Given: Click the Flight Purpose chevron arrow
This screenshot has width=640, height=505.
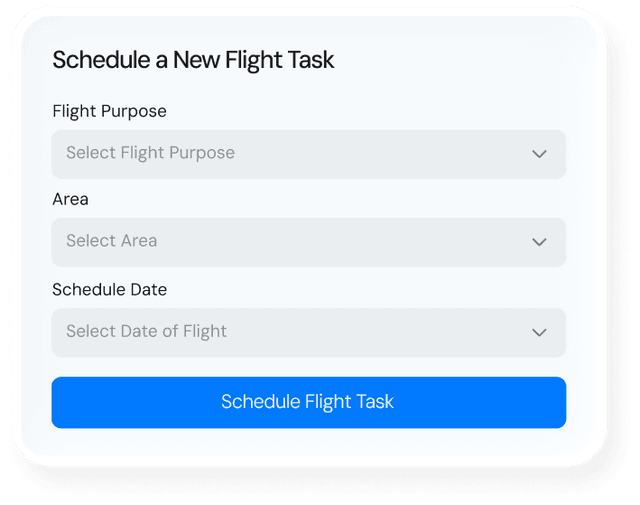Looking at the screenshot, I should (x=539, y=154).
